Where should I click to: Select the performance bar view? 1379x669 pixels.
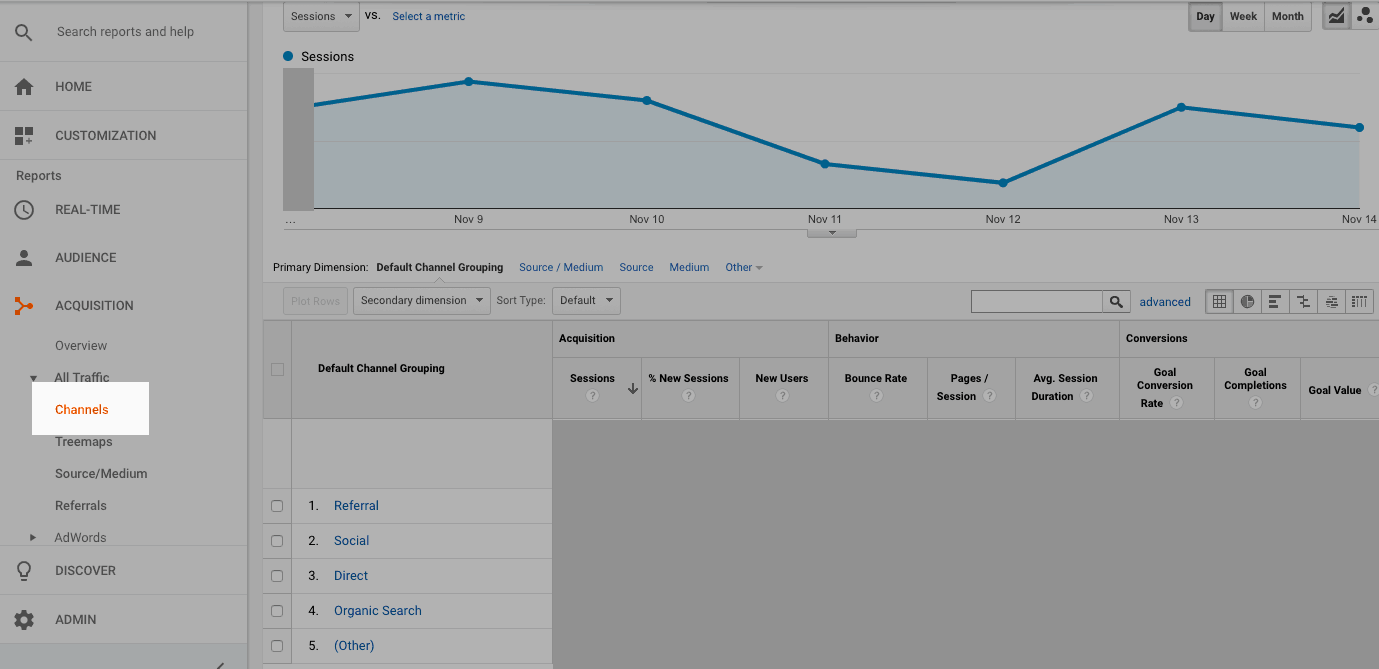1275,301
